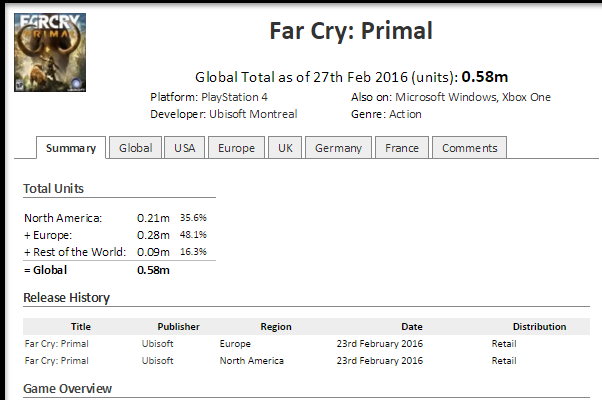
Task: Click the global total 0.58m figure
Action: [485, 77]
